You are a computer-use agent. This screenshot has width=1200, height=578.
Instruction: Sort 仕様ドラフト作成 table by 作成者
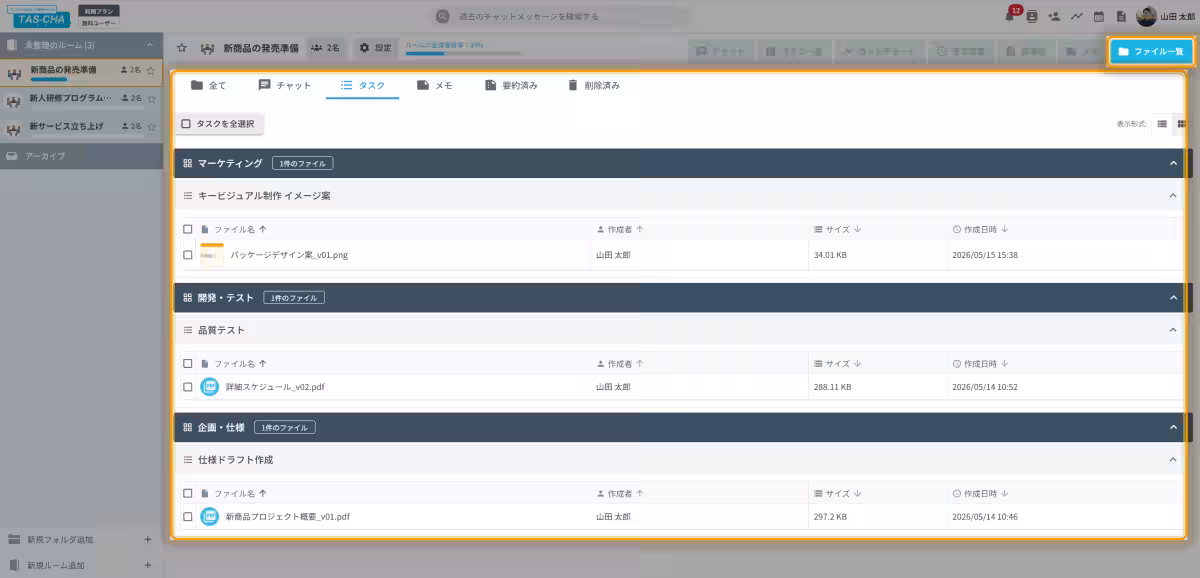pos(620,494)
